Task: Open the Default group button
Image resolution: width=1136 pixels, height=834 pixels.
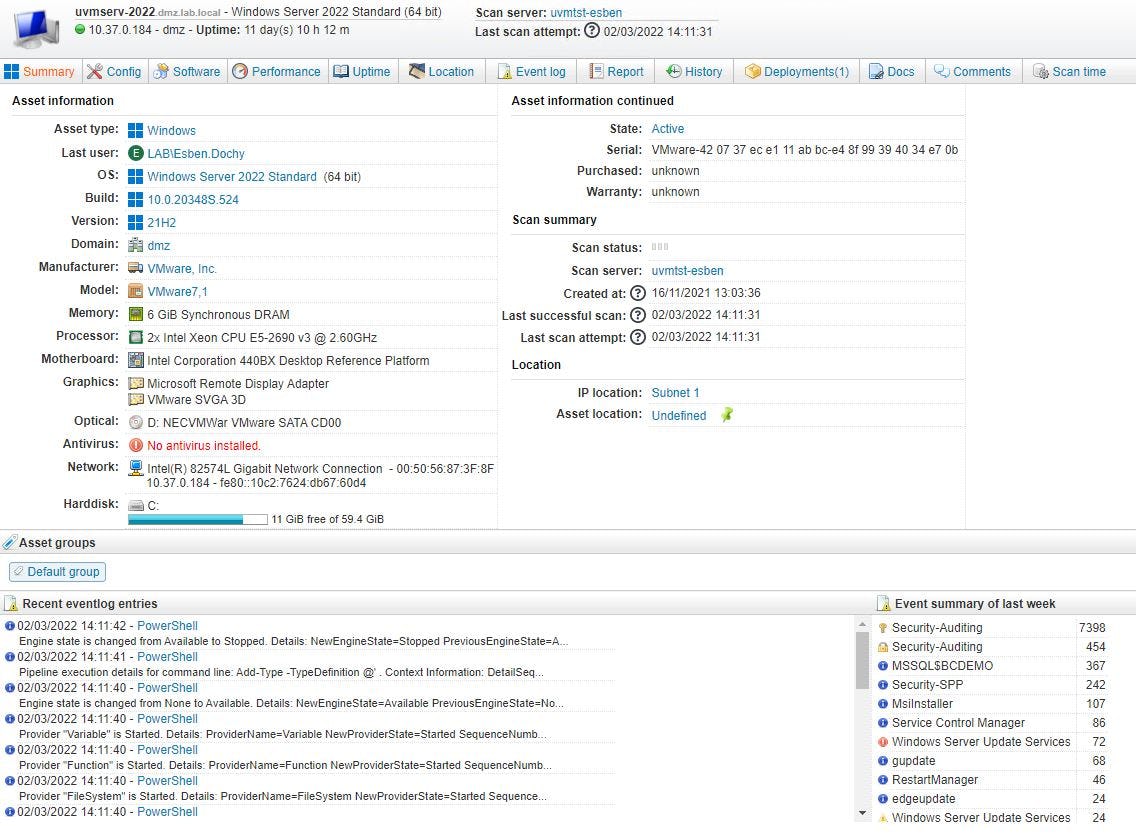Action: coord(57,572)
